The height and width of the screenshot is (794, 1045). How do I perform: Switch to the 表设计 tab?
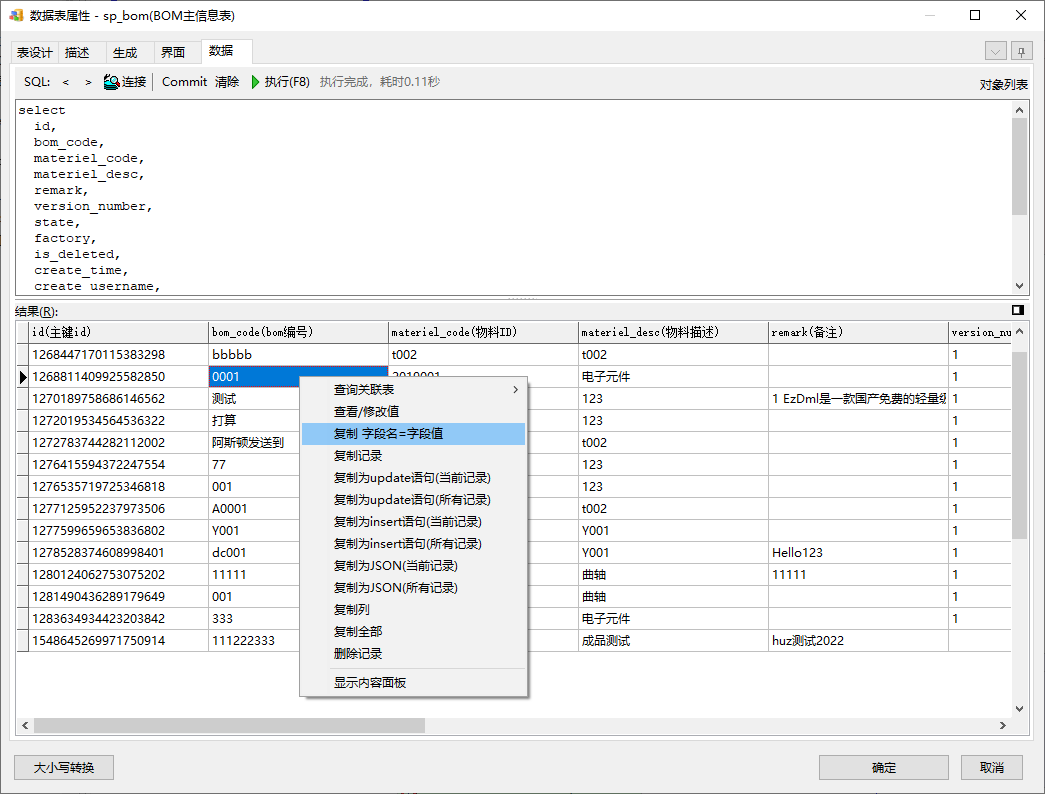(x=35, y=53)
